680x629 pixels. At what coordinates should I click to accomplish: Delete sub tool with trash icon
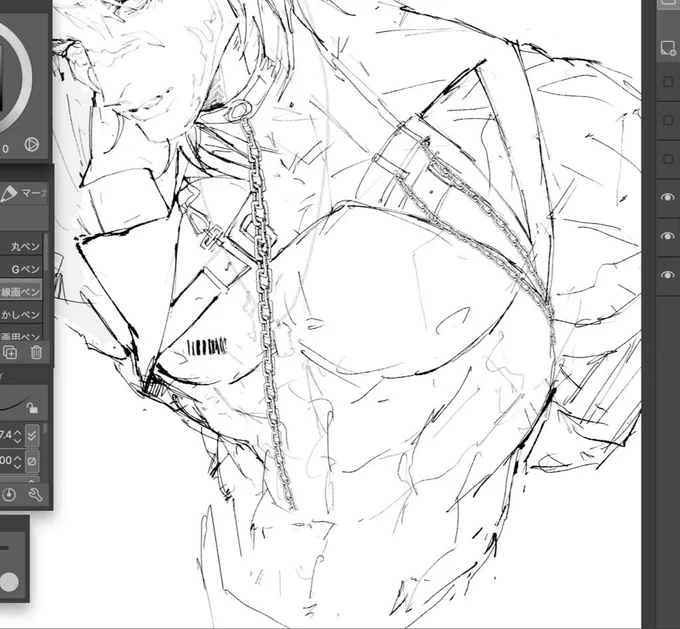tap(36, 352)
